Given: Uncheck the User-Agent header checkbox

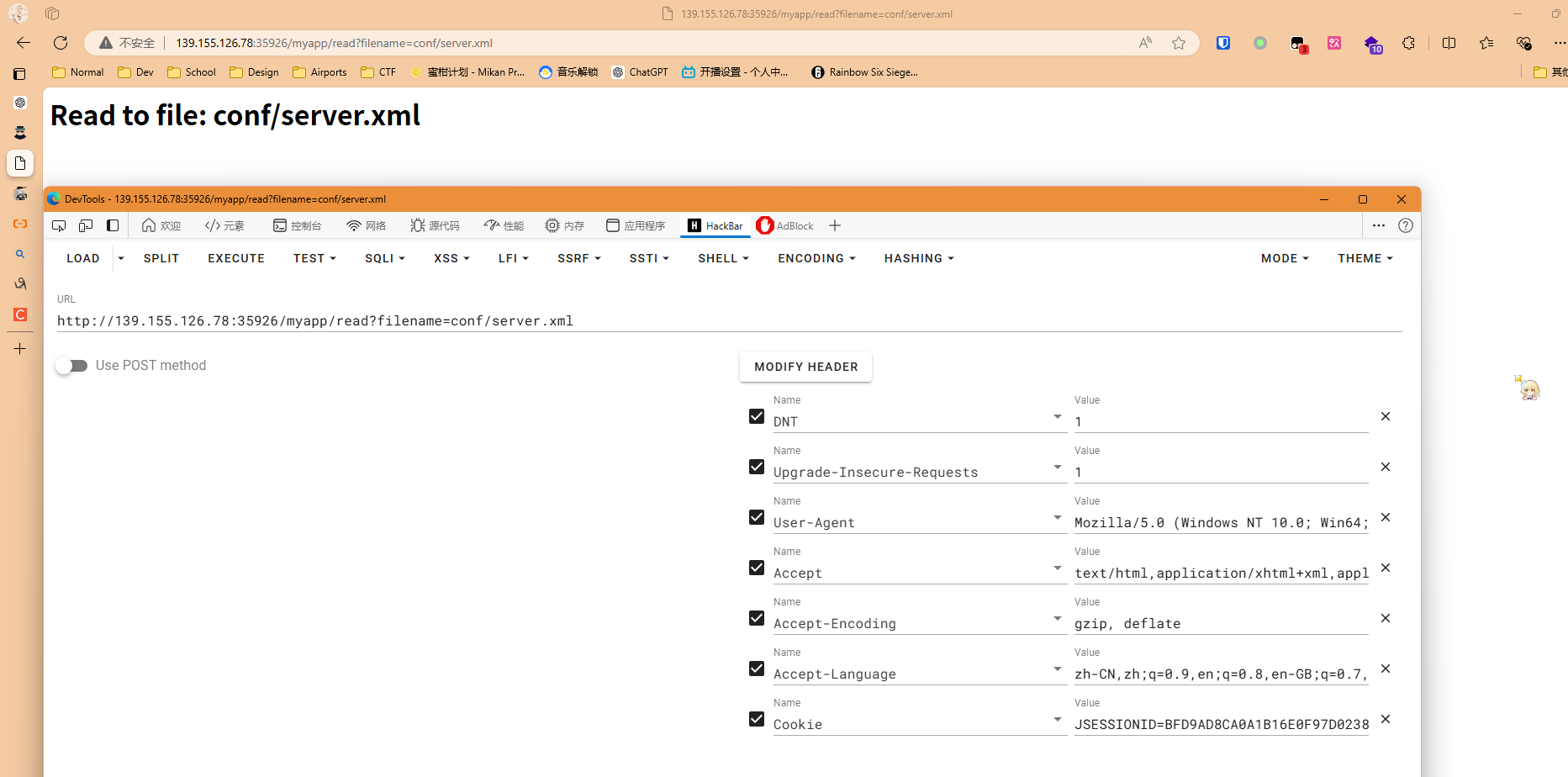Looking at the screenshot, I should 757,517.
